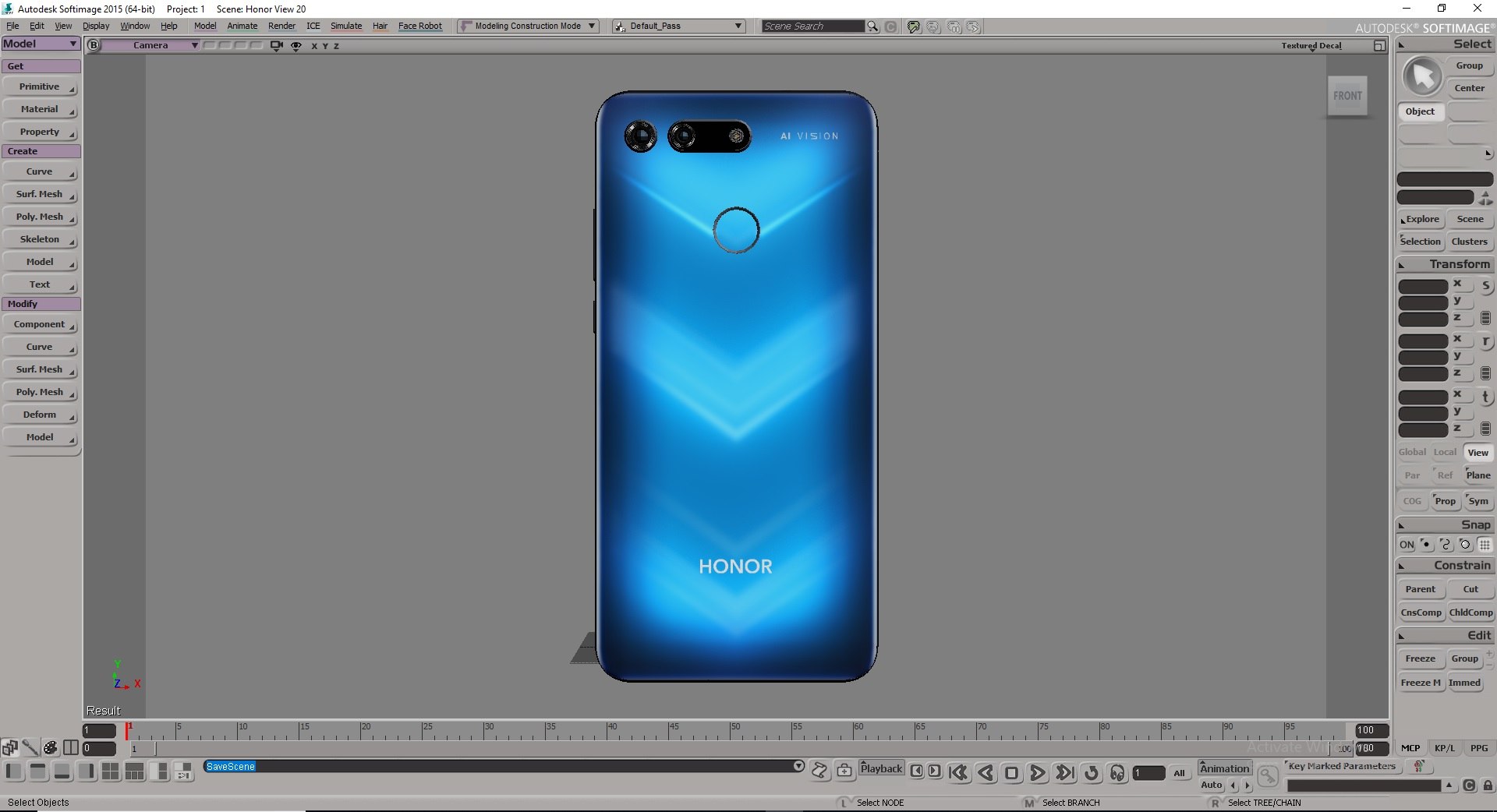Maximize the viewport with the corner square icon
Screen dimensions: 1497x812
tap(1379, 46)
